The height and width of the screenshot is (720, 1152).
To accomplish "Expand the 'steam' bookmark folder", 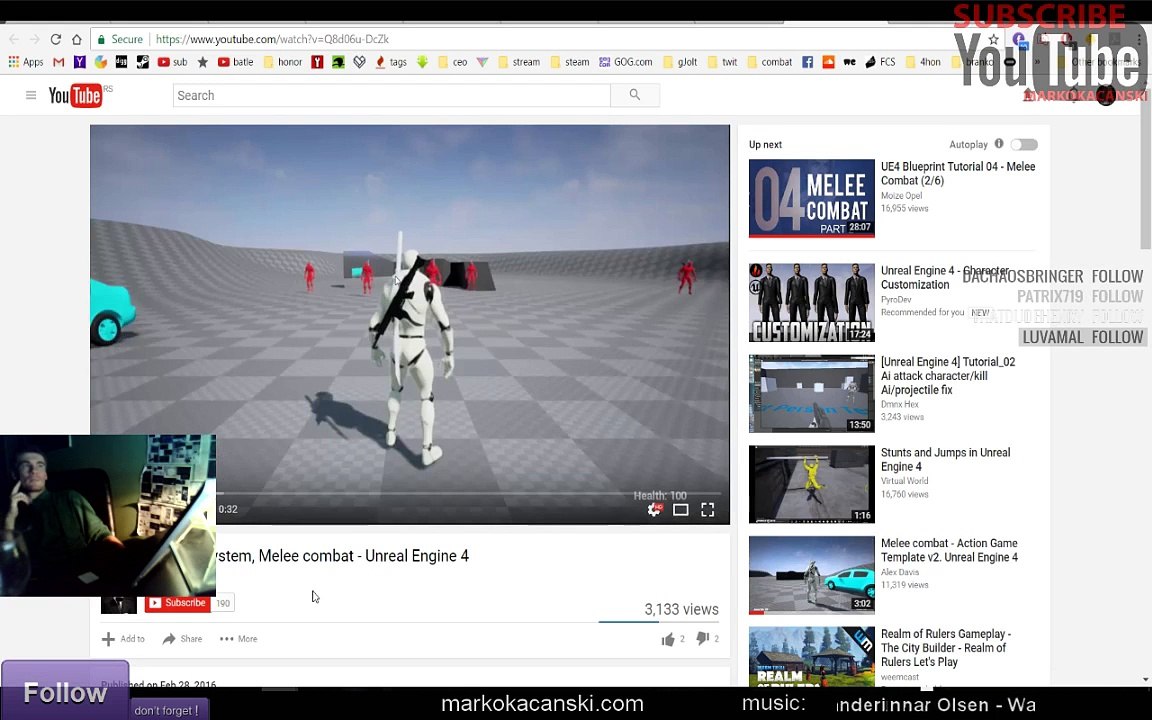I will (x=570, y=62).
